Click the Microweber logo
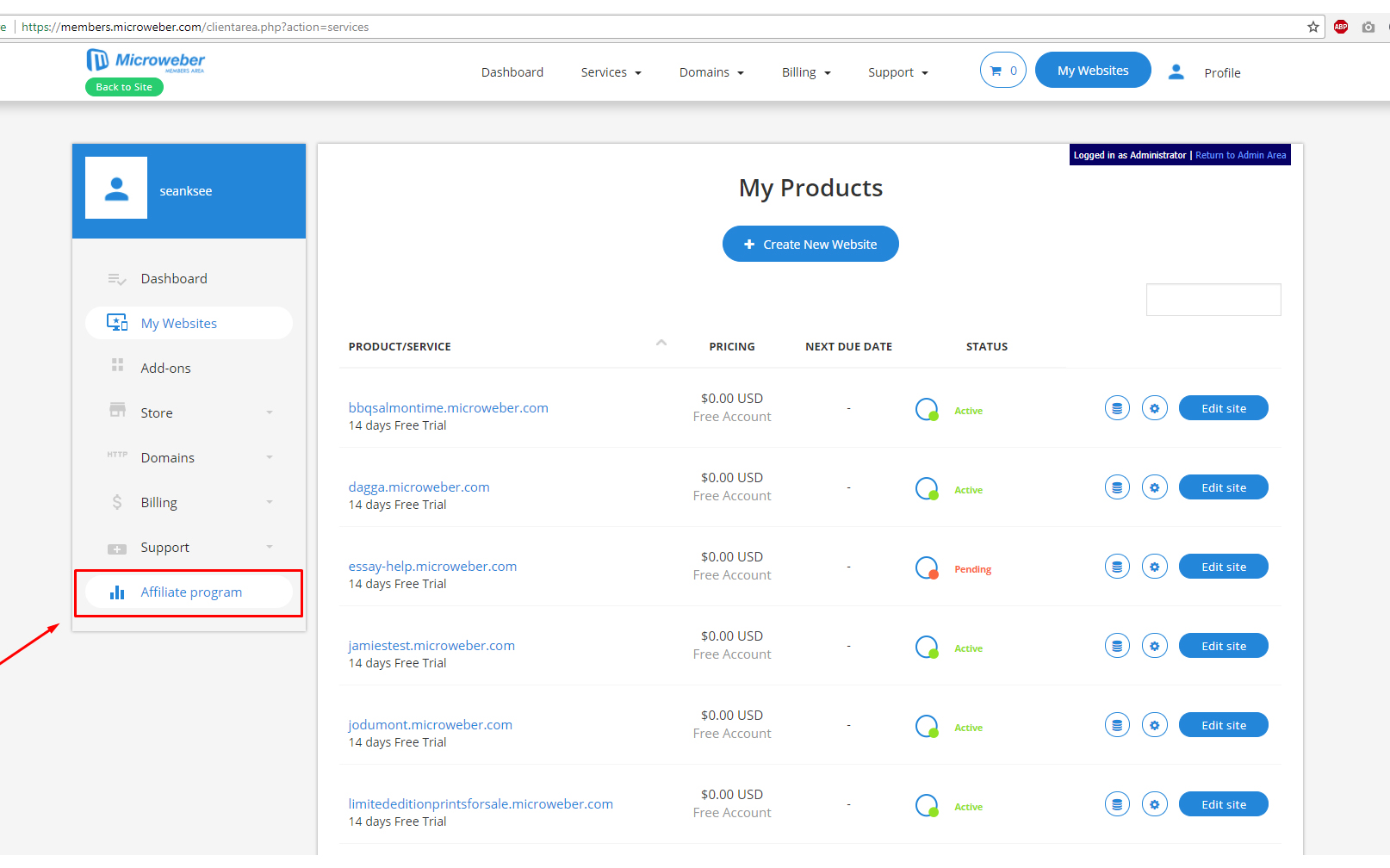The image size is (1390, 868). pos(146,60)
